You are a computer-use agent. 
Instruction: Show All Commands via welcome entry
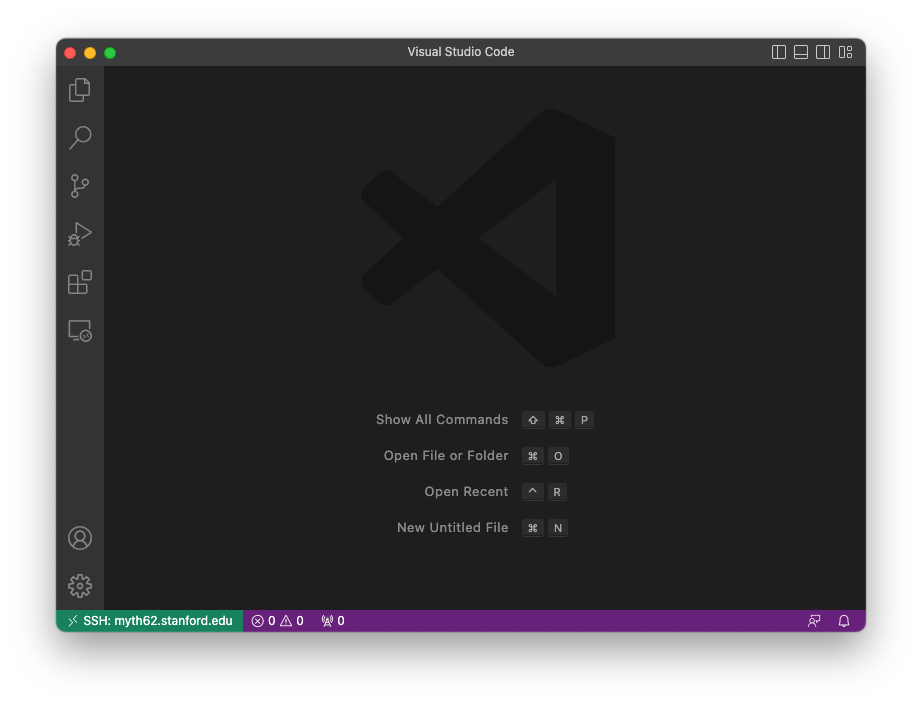[442, 420]
